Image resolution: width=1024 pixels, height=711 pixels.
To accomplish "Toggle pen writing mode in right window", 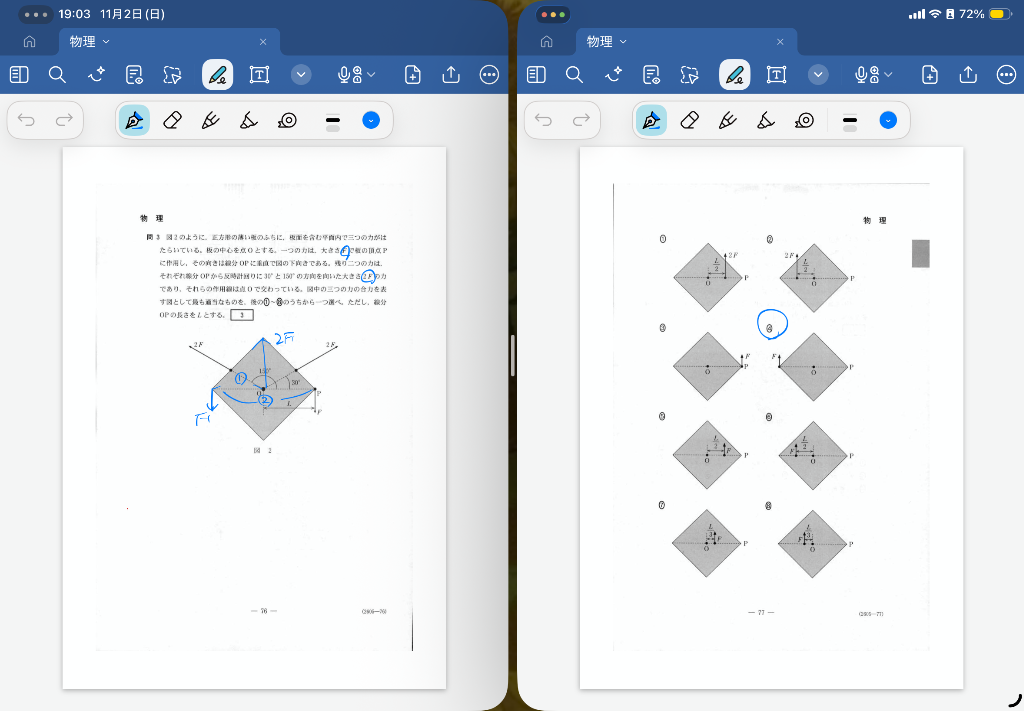I will [734, 75].
